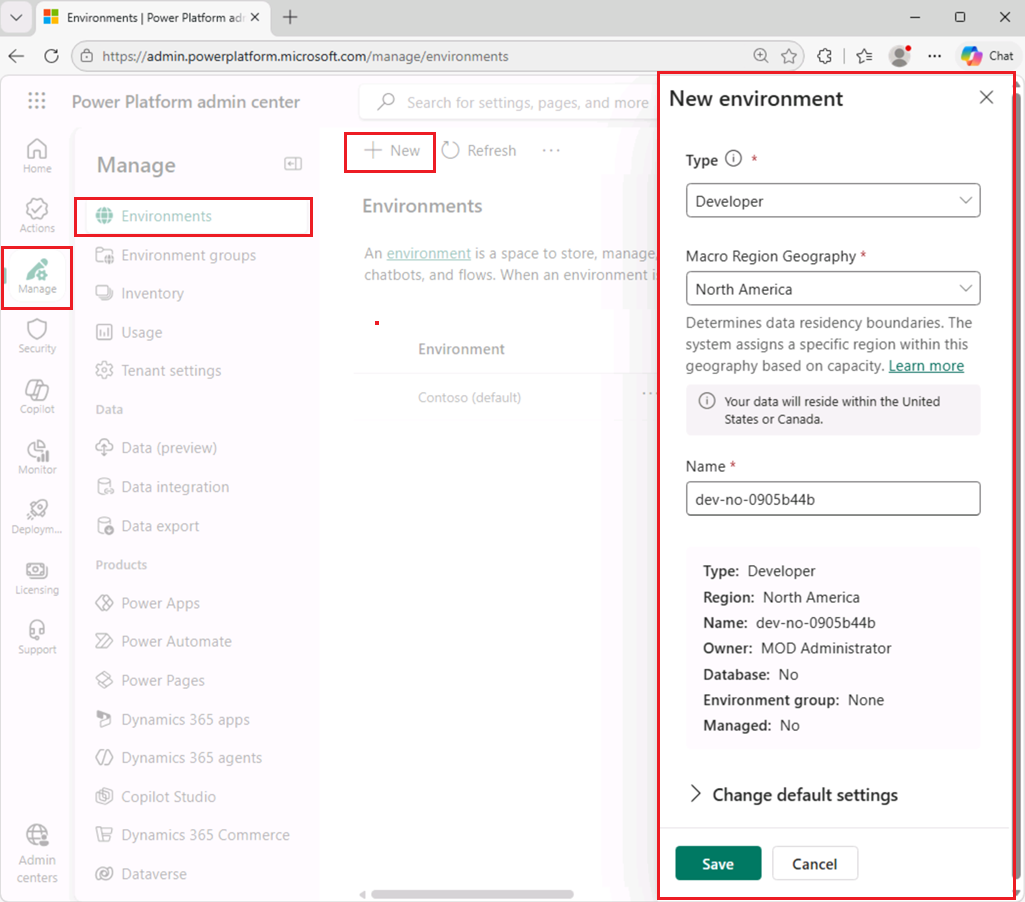This screenshot has height=902, width=1025.
Task: Open Monitor in left rail
Action: coord(37,457)
